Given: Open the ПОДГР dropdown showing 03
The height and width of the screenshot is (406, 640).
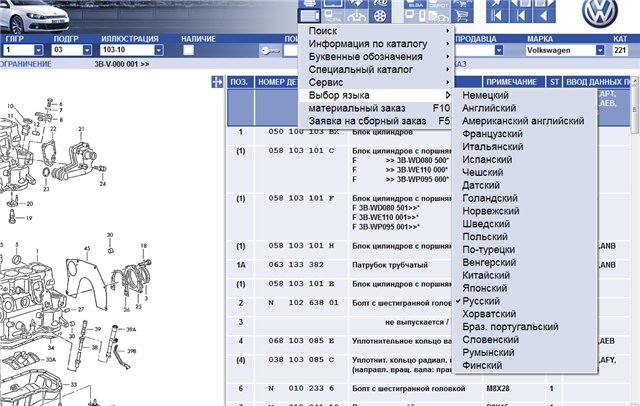Looking at the screenshot, I should [87, 50].
